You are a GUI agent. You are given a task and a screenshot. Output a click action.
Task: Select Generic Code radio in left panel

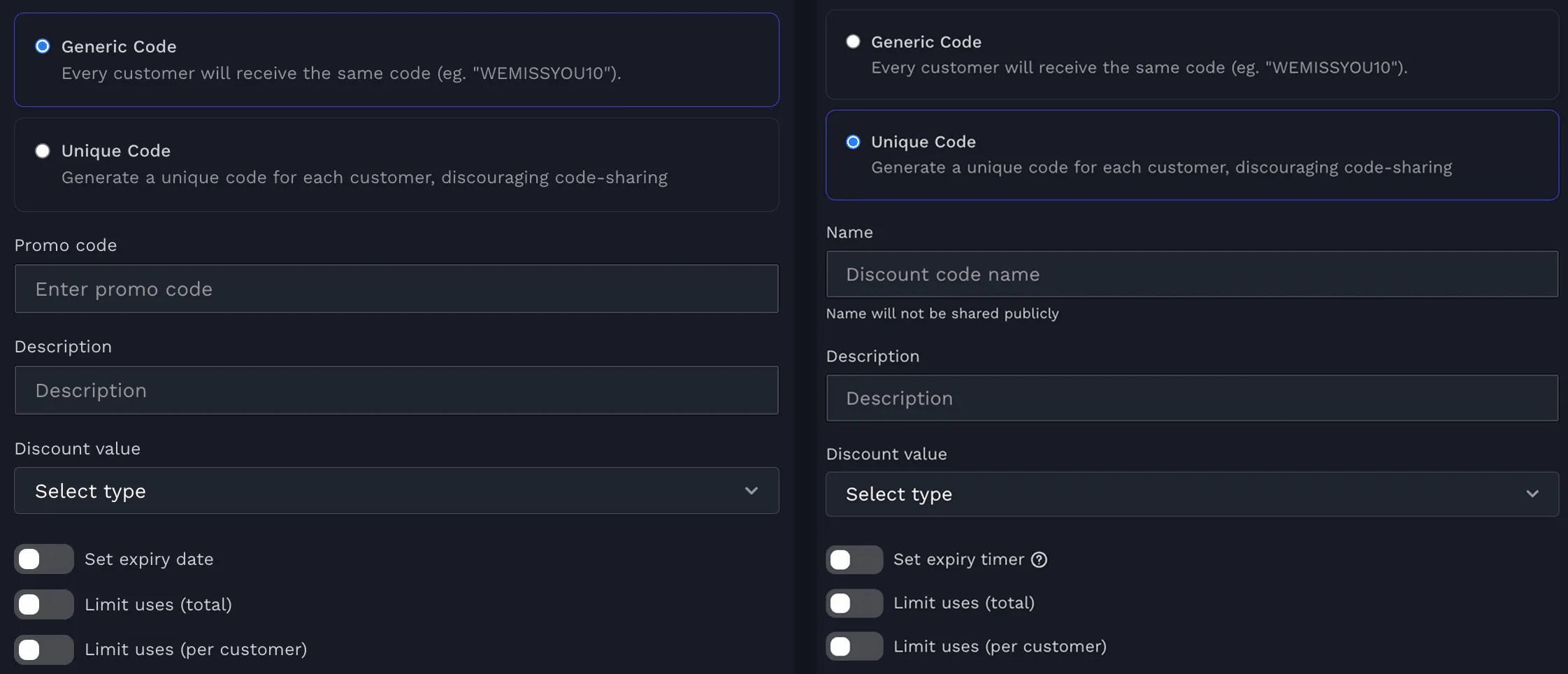point(43,46)
